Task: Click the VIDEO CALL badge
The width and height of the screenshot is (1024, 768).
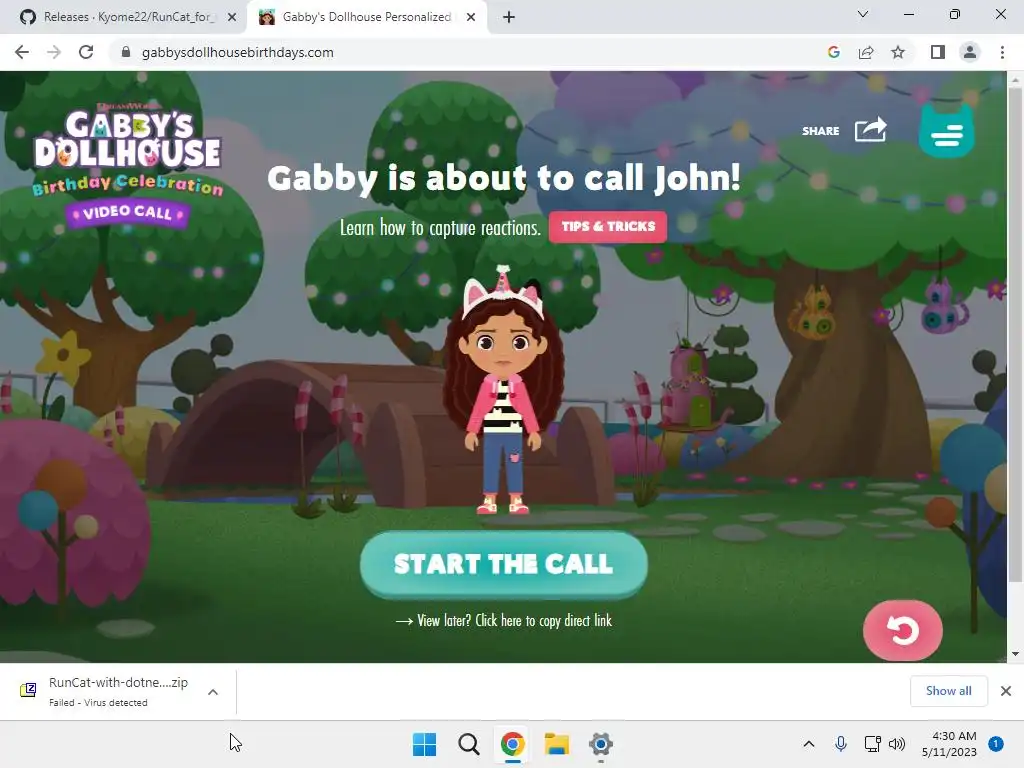Action: [127, 213]
